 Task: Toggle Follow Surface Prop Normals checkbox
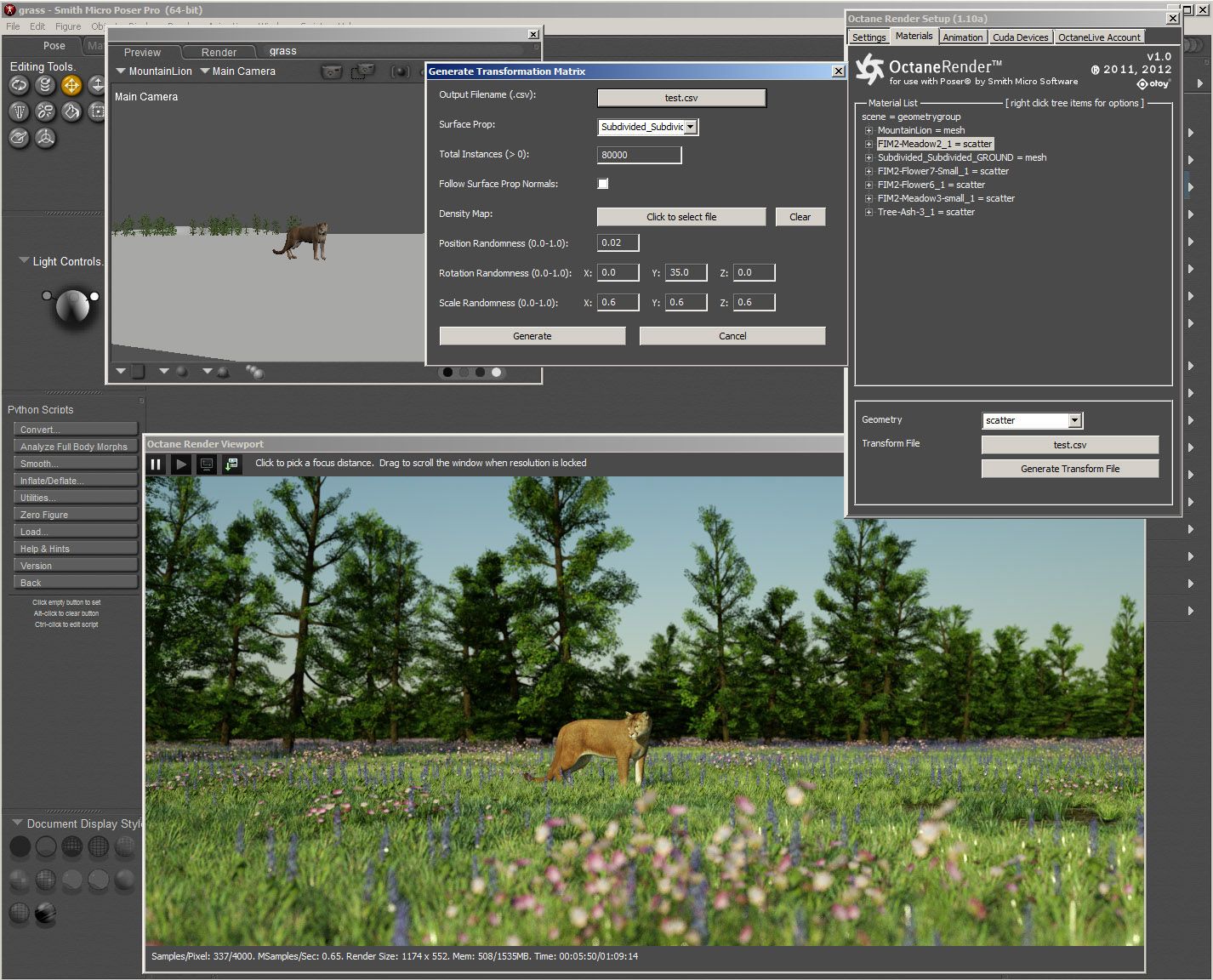(x=603, y=184)
